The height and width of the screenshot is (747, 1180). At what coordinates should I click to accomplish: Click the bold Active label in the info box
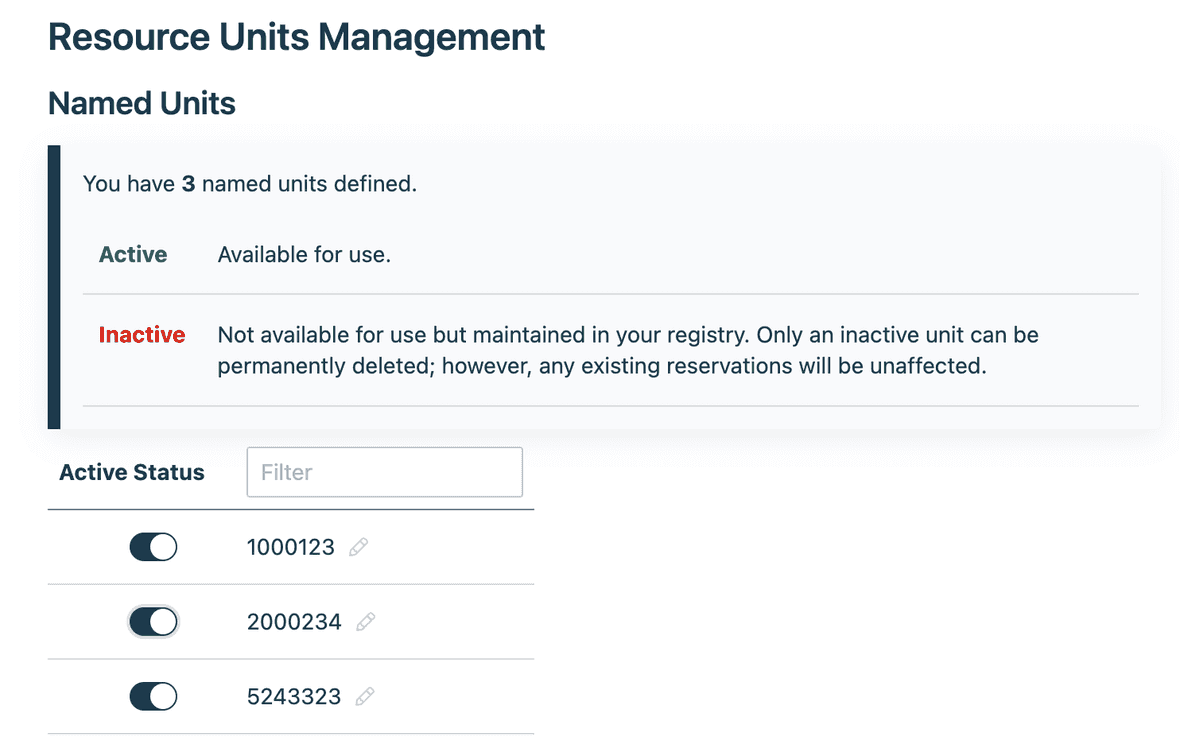click(x=133, y=254)
